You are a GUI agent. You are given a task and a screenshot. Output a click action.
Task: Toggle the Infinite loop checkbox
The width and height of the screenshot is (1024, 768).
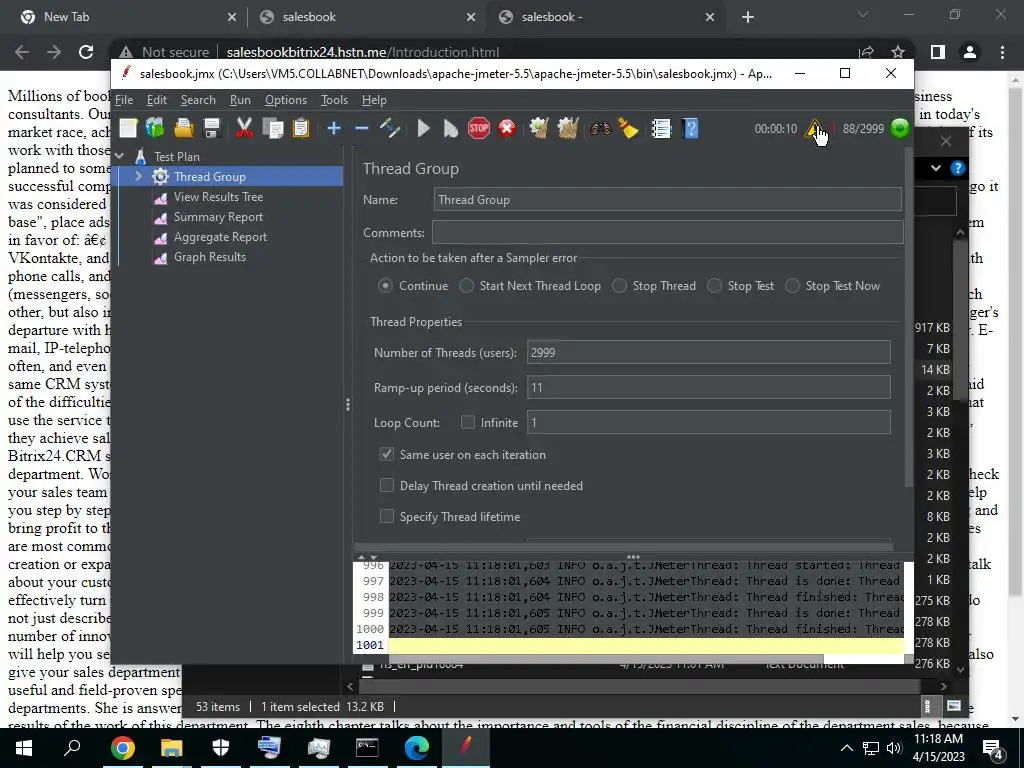point(468,423)
